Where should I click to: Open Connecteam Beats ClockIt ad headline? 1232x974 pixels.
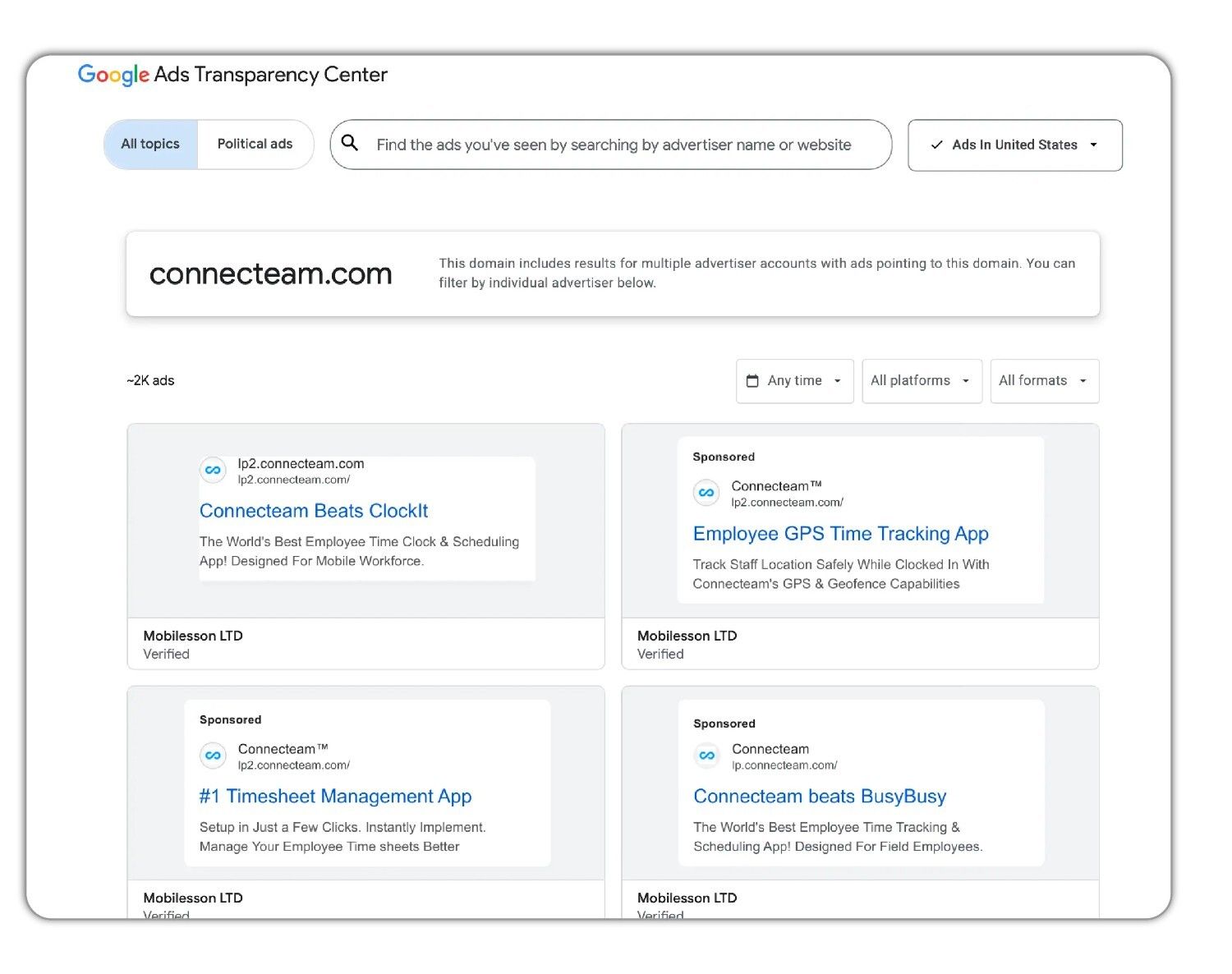[x=314, y=511]
